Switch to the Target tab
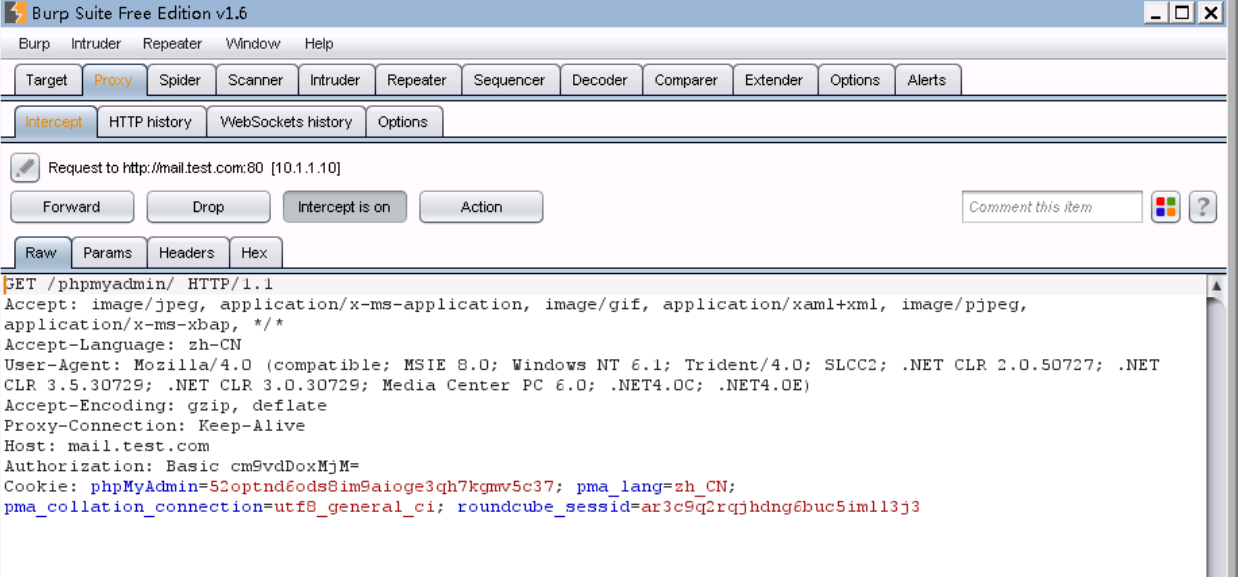The image size is (1238, 577). click(47, 80)
